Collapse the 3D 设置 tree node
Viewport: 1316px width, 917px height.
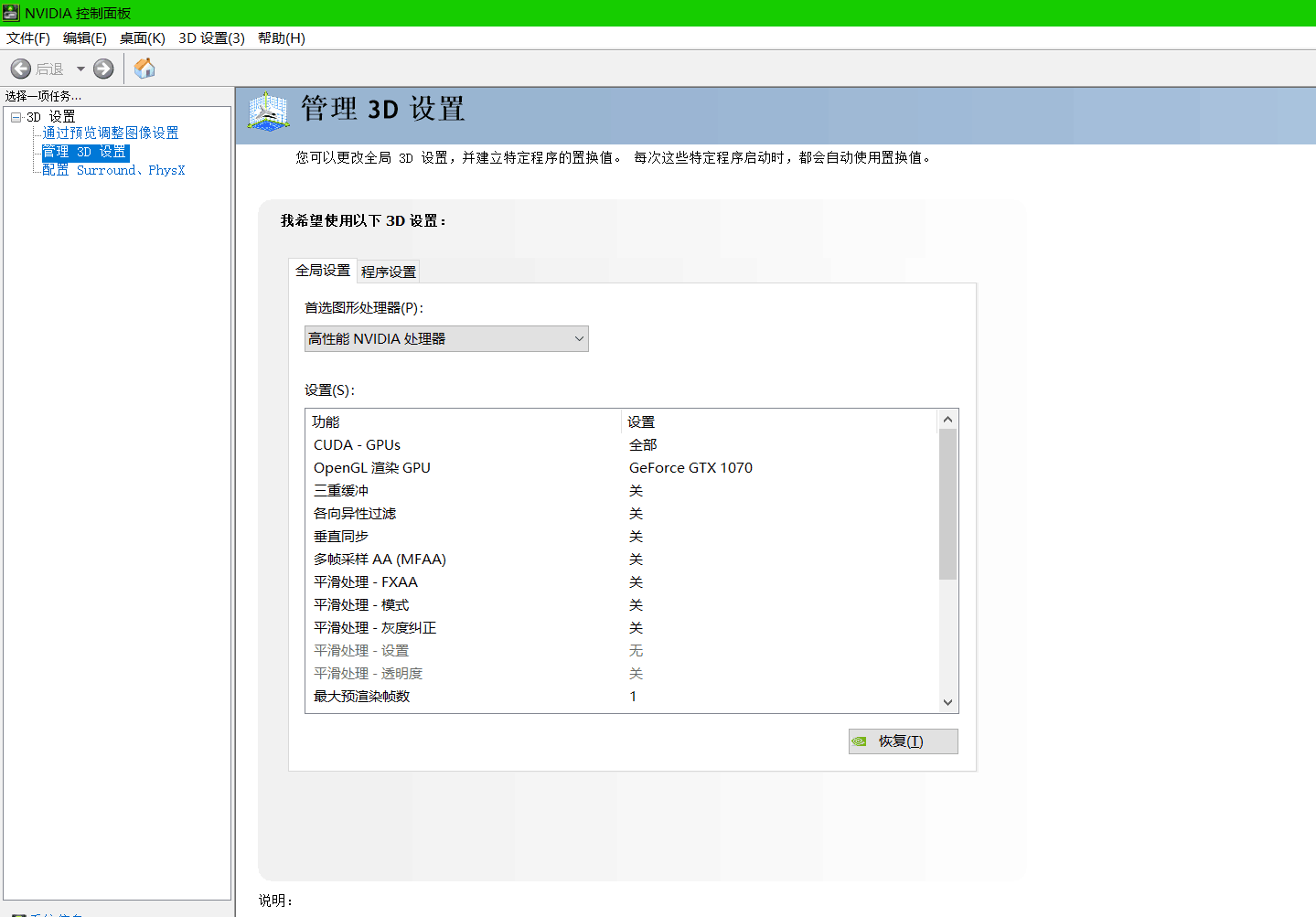[16, 117]
